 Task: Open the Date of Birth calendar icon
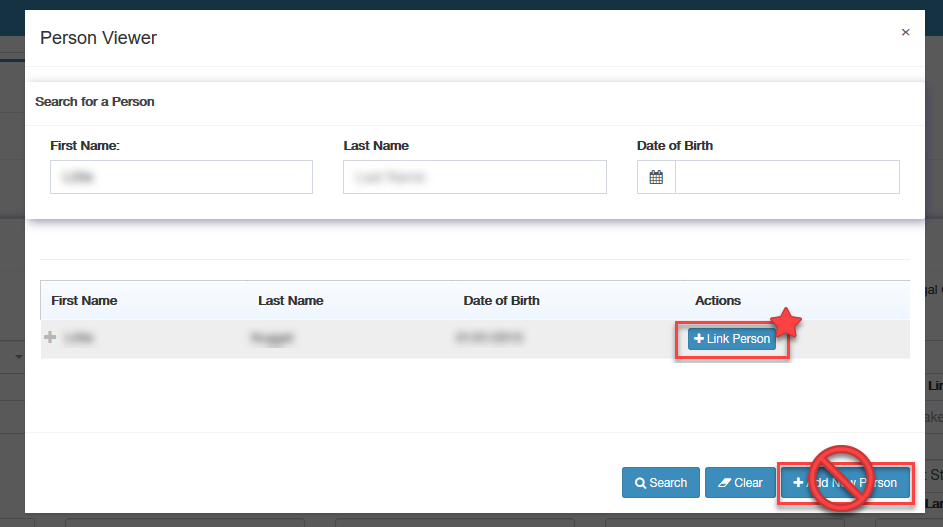point(656,177)
